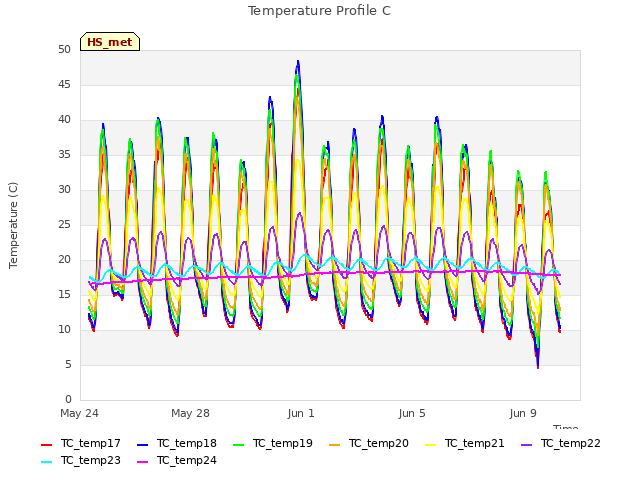
Task: Click the TC_temp22 legend entry
Action: point(561,443)
